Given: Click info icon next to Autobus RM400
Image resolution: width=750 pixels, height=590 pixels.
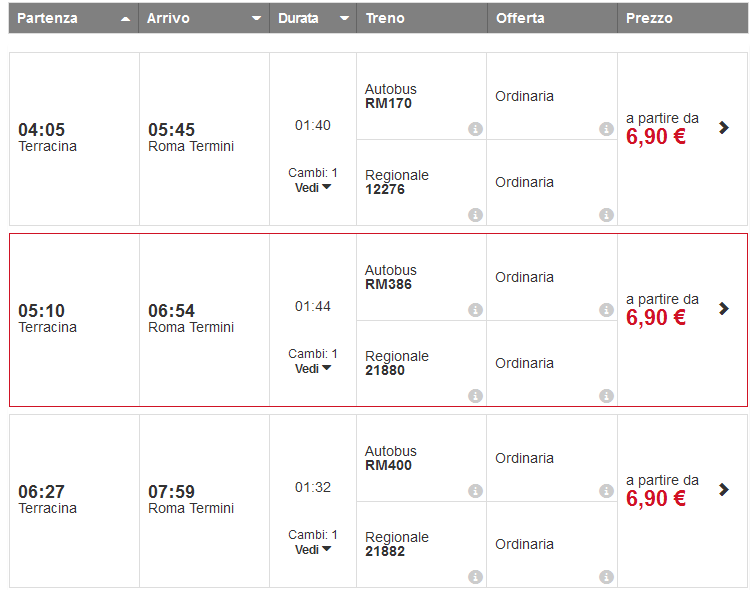Looking at the screenshot, I should click(475, 491).
